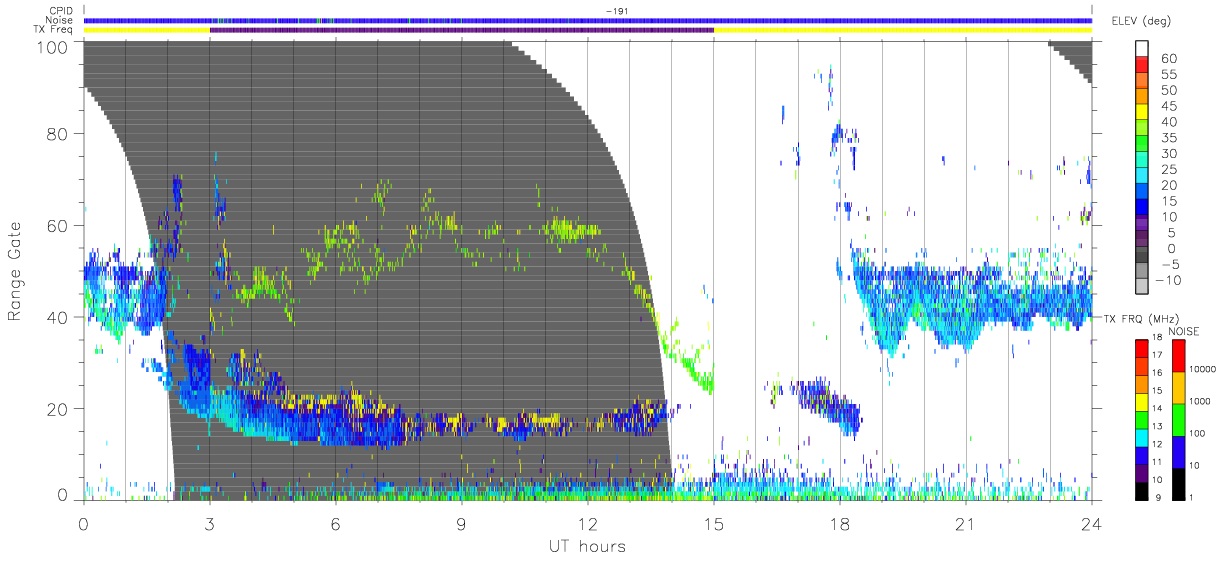
Task: Click the 14 label on TX FRQ colorbar
Action: 1159,408
